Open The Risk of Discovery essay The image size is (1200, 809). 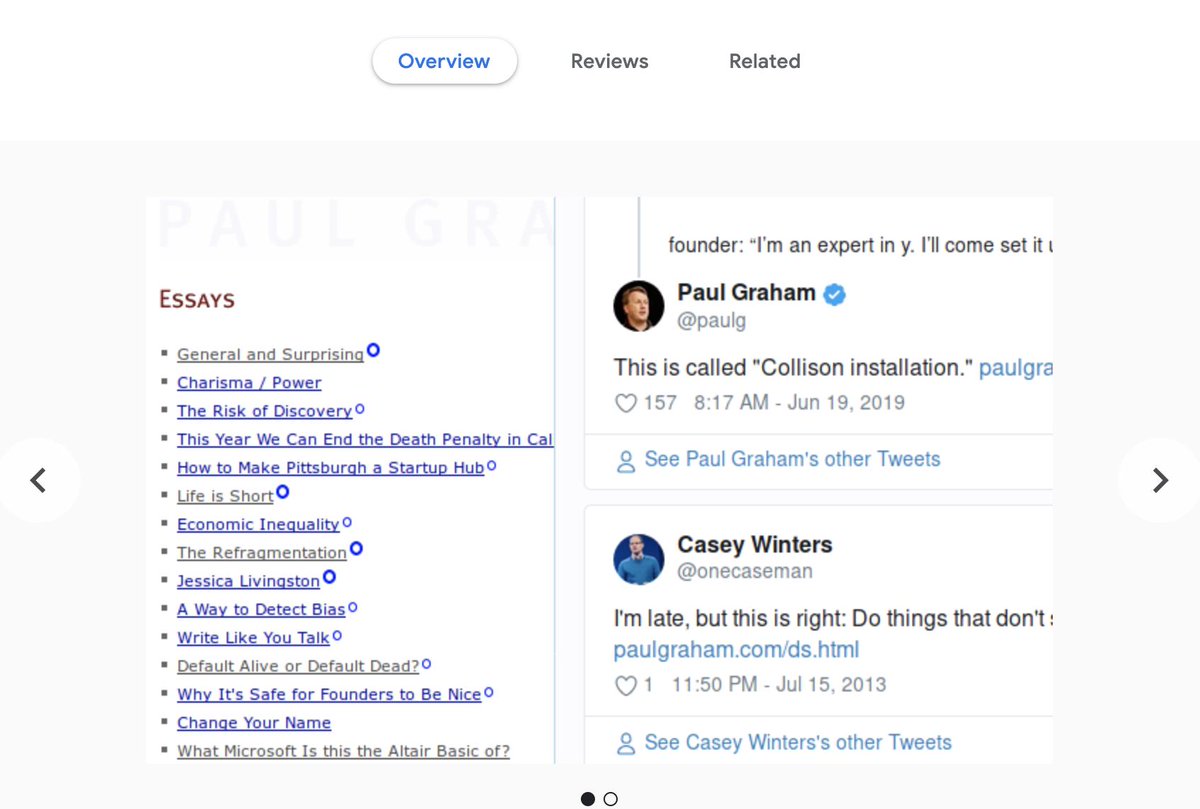265,411
